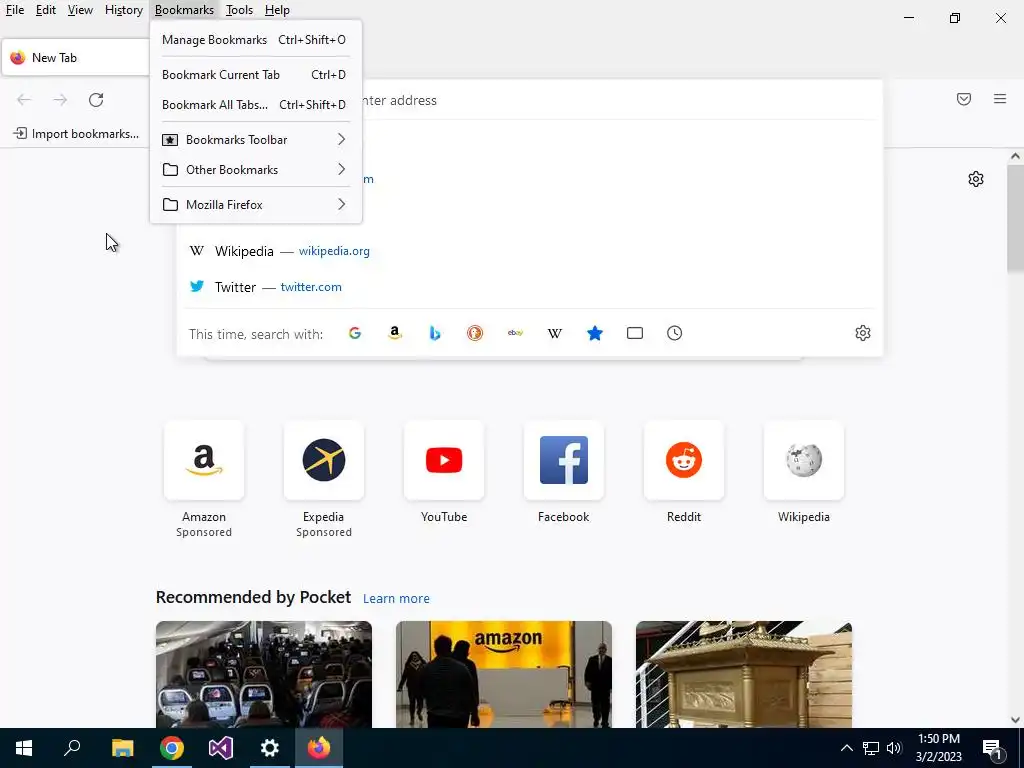
Task: Select the New Tab tab
Action: [76, 57]
